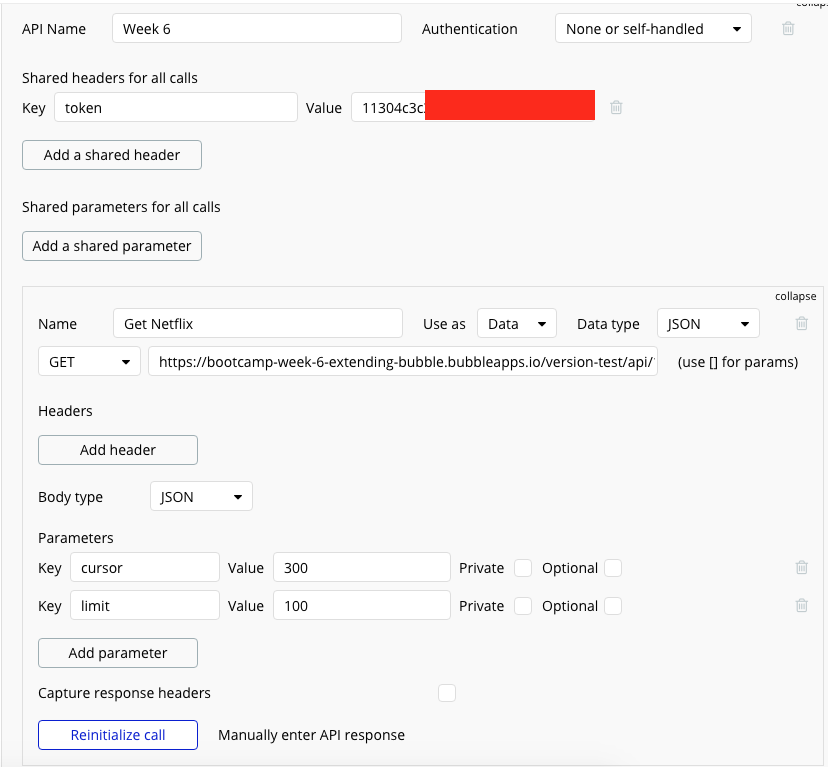Remove the shared token header via trash icon
Viewport: 828px width, 767px height.
616,107
